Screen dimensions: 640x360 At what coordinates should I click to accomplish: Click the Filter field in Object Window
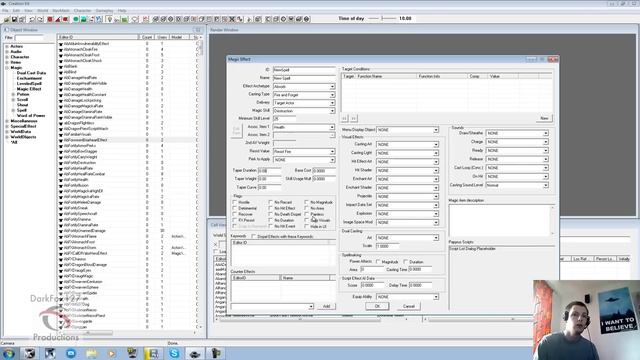pyautogui.click(x=29, y=38)
